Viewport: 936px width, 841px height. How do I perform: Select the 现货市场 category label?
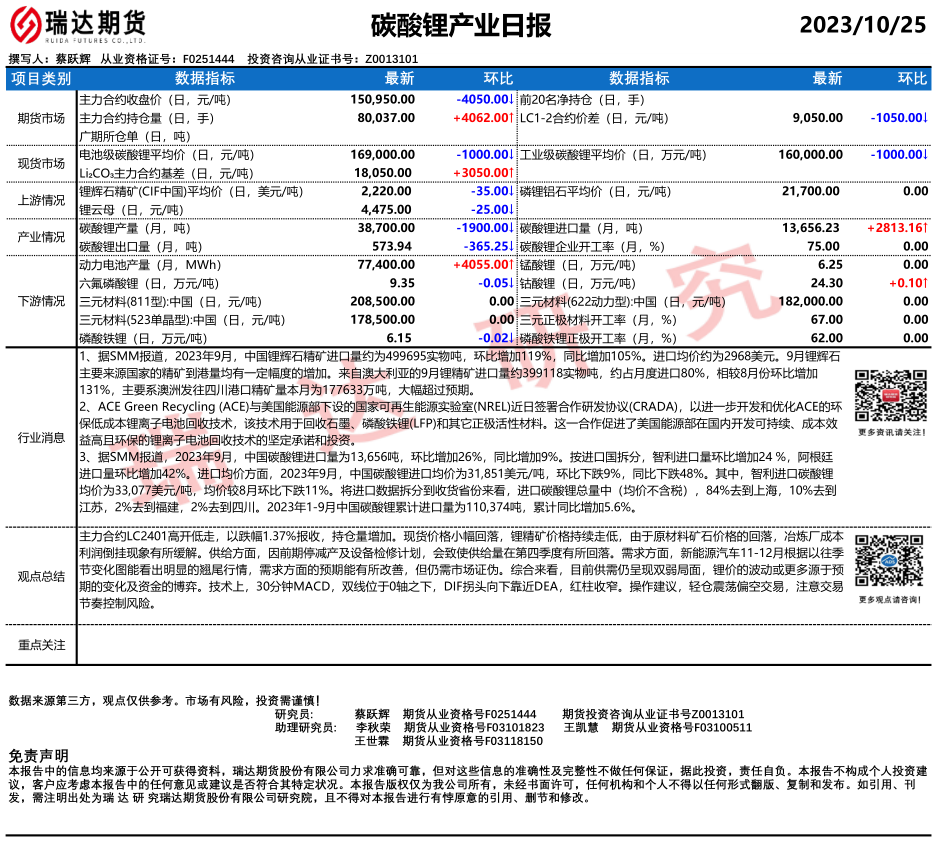point(41,163)
